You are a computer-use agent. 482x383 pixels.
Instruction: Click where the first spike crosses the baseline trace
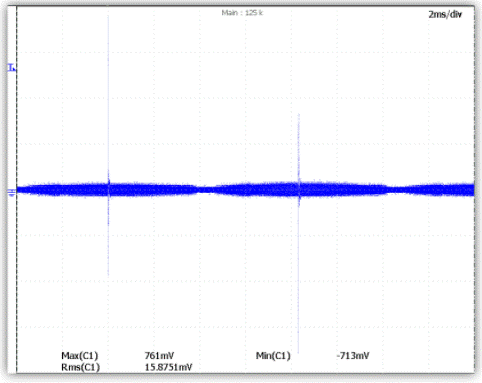(x=108, y=190)
